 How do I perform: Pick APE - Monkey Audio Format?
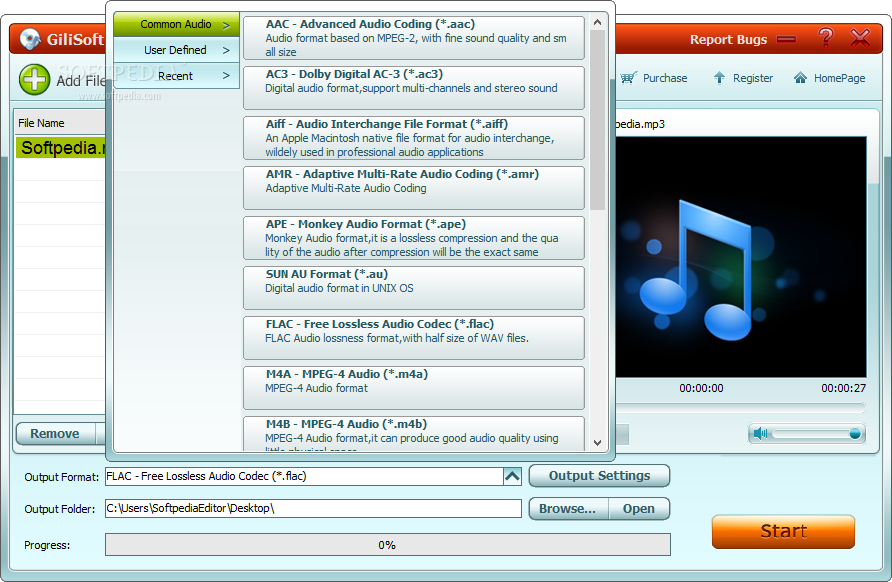414,238
